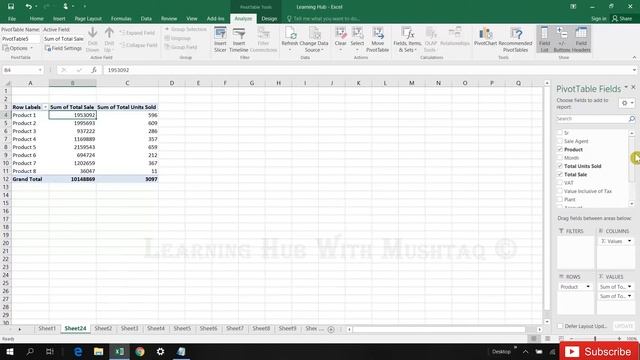
Task: Click Insert Timeline icon
Action: coord(239,39)
